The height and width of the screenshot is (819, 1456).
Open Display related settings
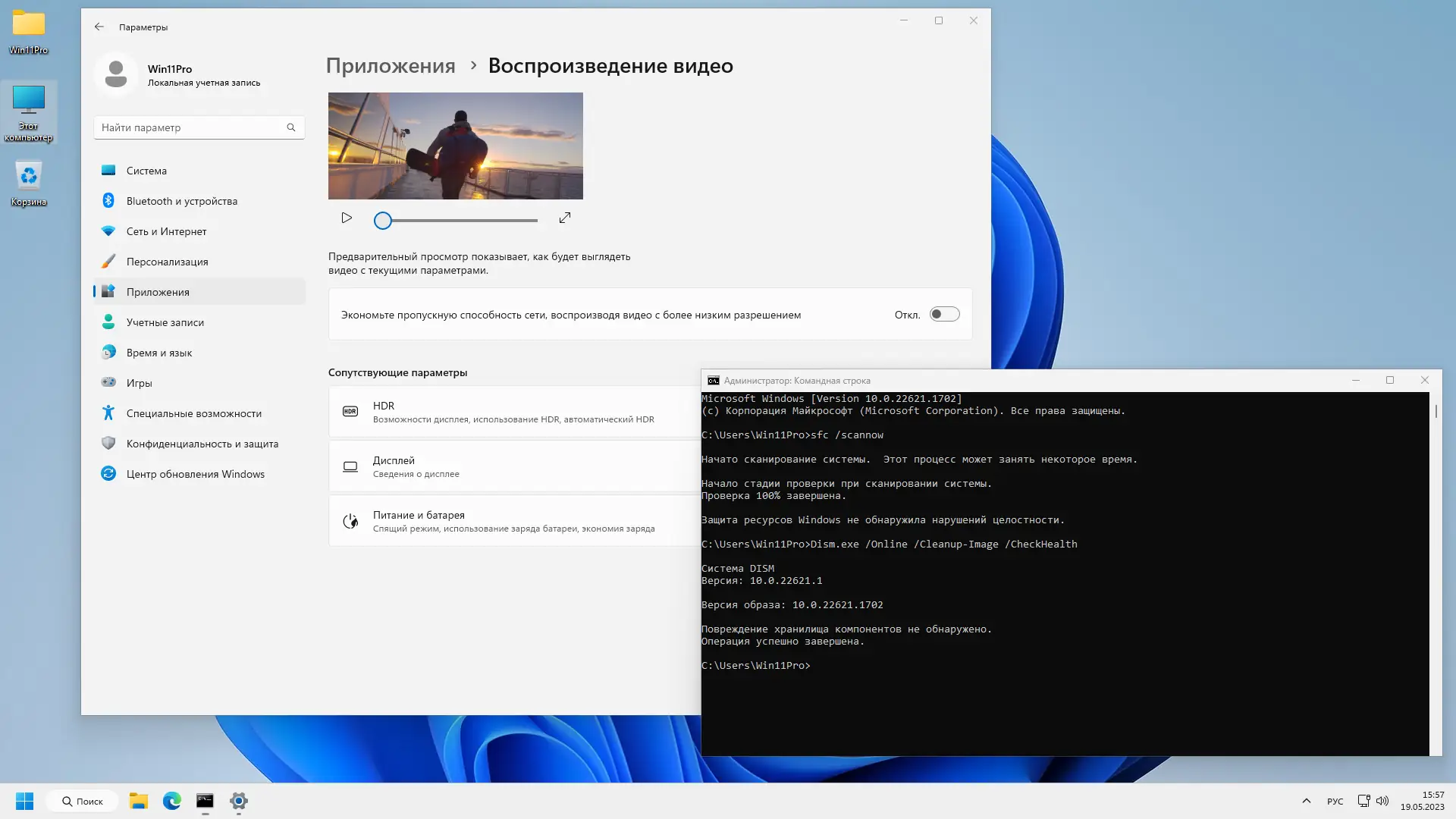[x=513, y=466]
